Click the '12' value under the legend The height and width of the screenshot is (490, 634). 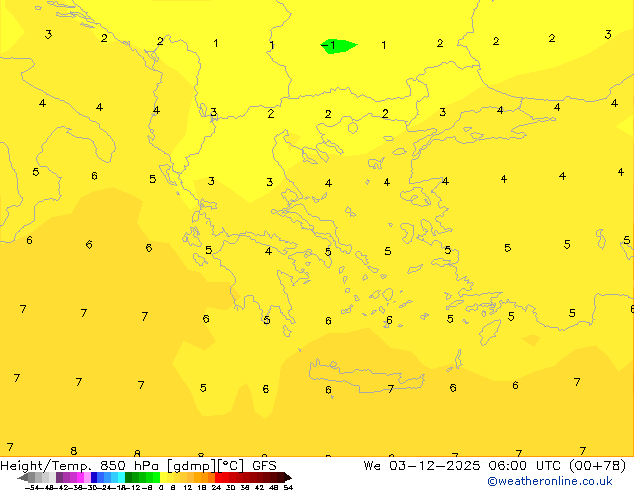coord(188,487)
